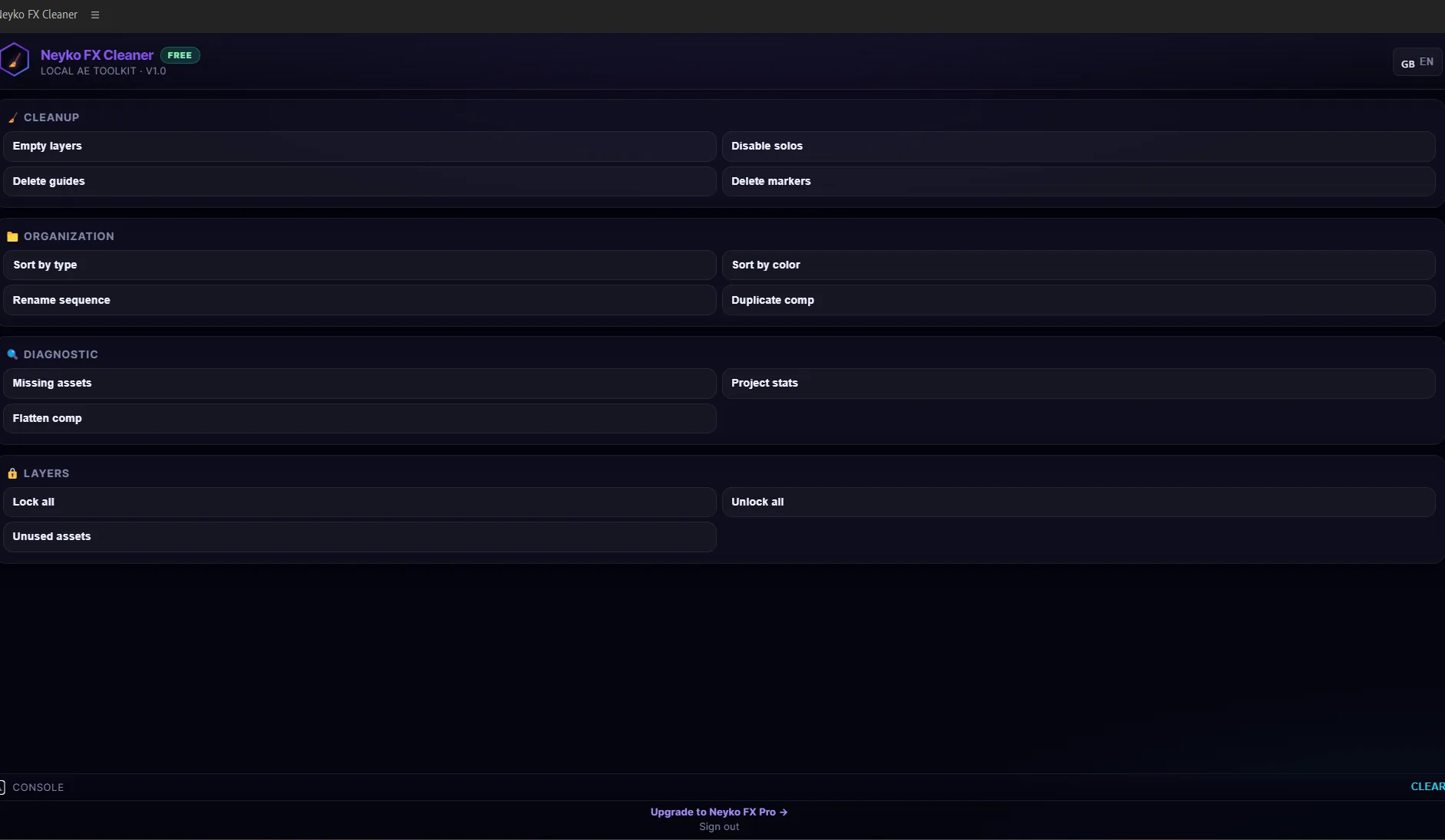Screen dimensions: 1445x840
Task: Click the padlock icon beside LAYERS
Action: [12, 473]
